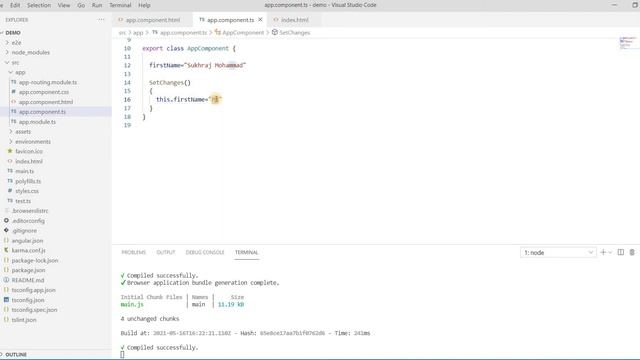The image size is (640, 360).
Task: Kill terminal with trash icon
Action: point(632,253)
